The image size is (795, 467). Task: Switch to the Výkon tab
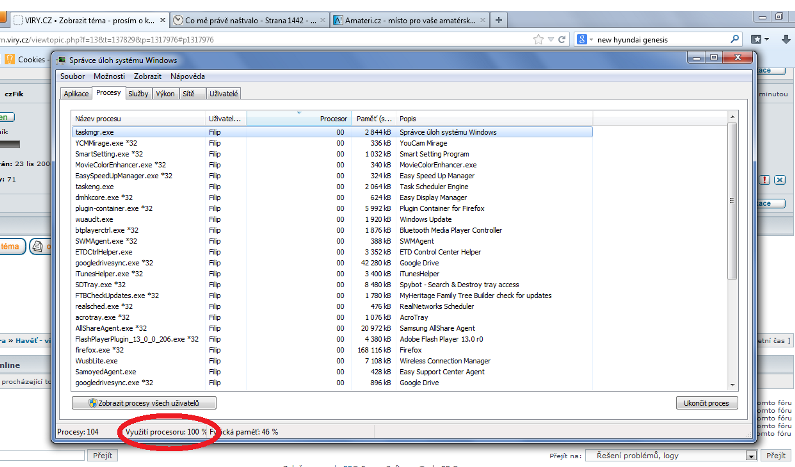[x=165, y=93]
